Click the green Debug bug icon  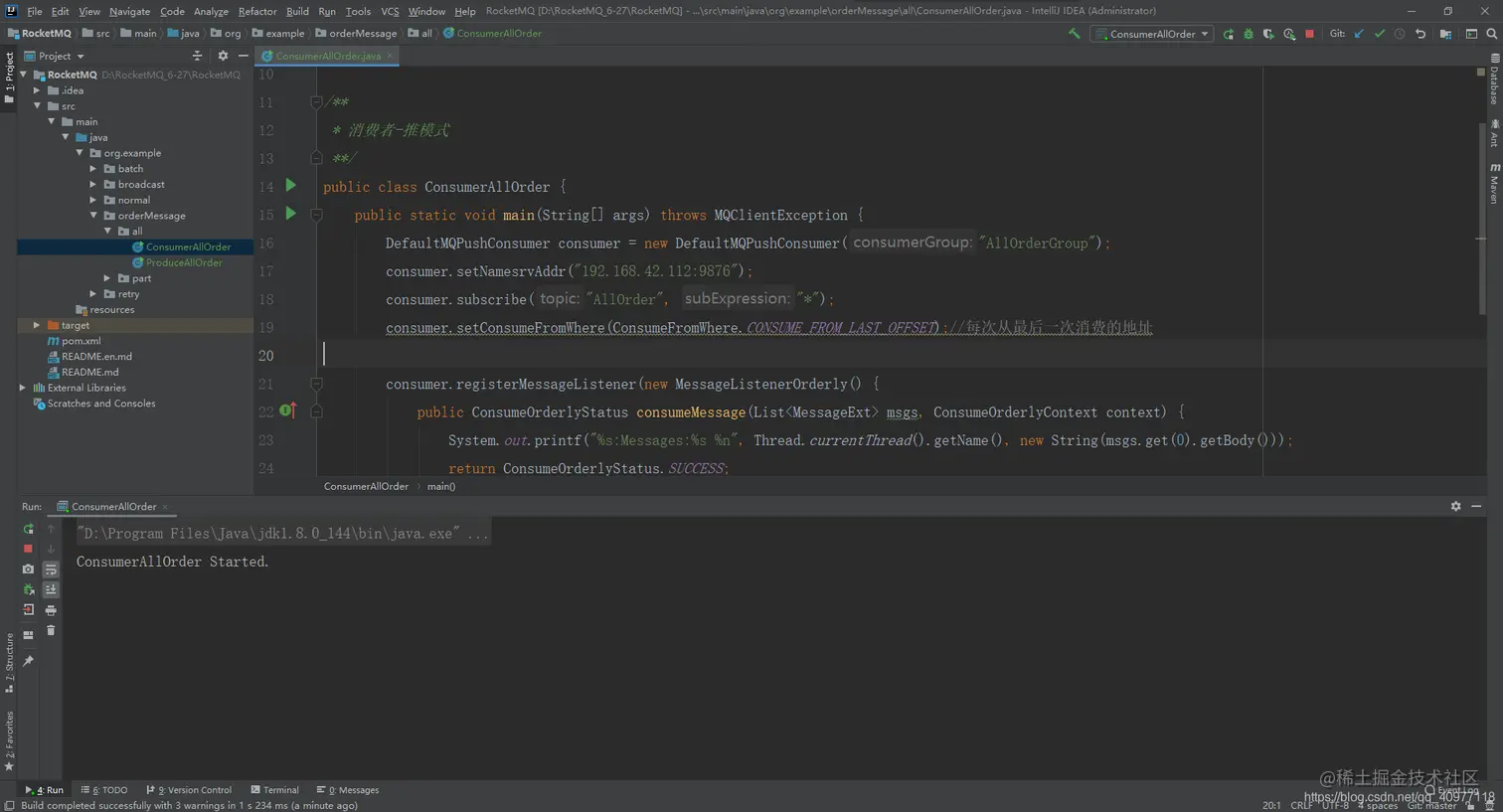coord(1249,34)
